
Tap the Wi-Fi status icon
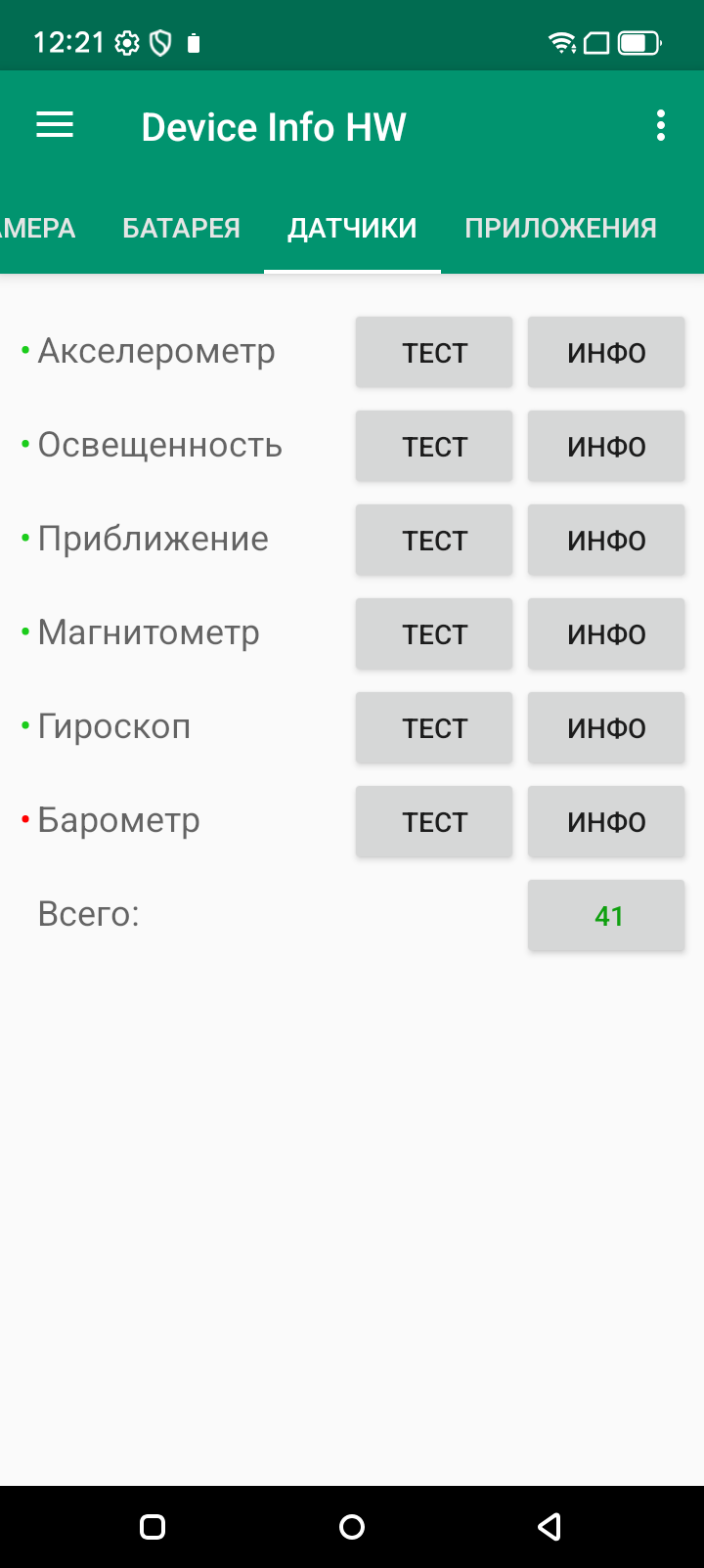pyautogui.click(x=562, y=43)
